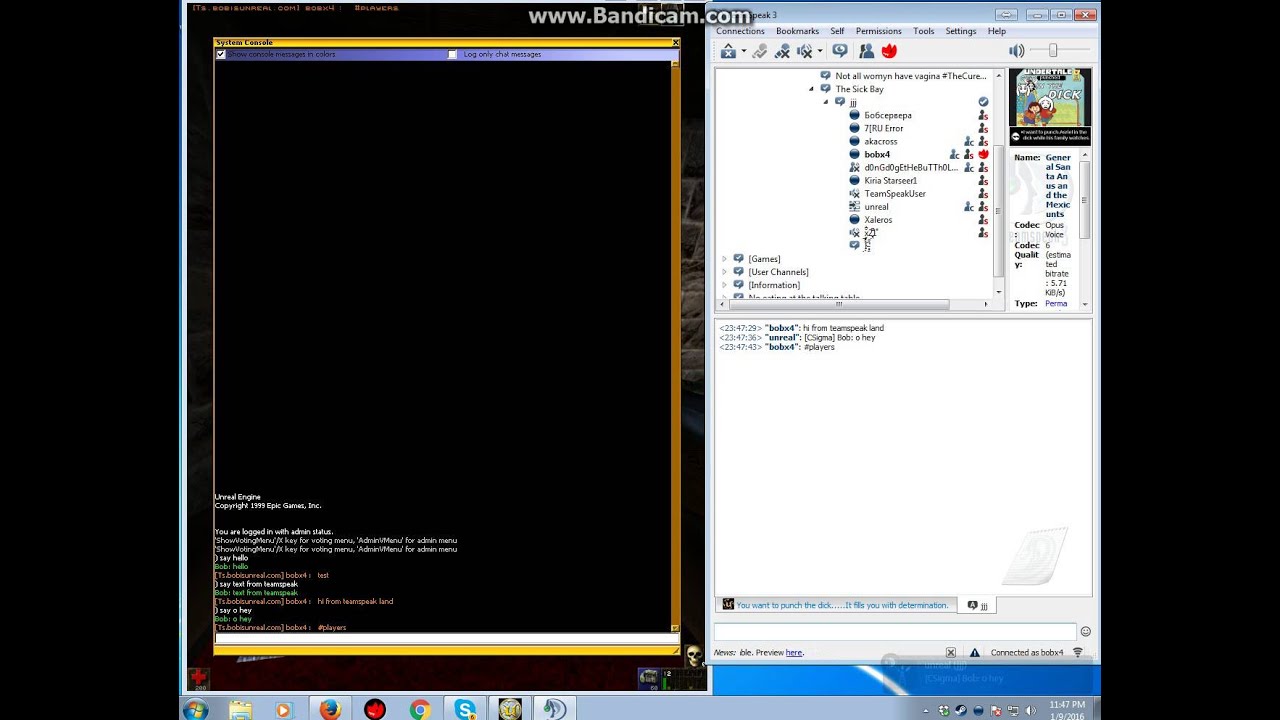Viewport: 1280px width, 720px height.
Task: Open the disconnect button dropdown arrow
Action: [x=743, y=51]
